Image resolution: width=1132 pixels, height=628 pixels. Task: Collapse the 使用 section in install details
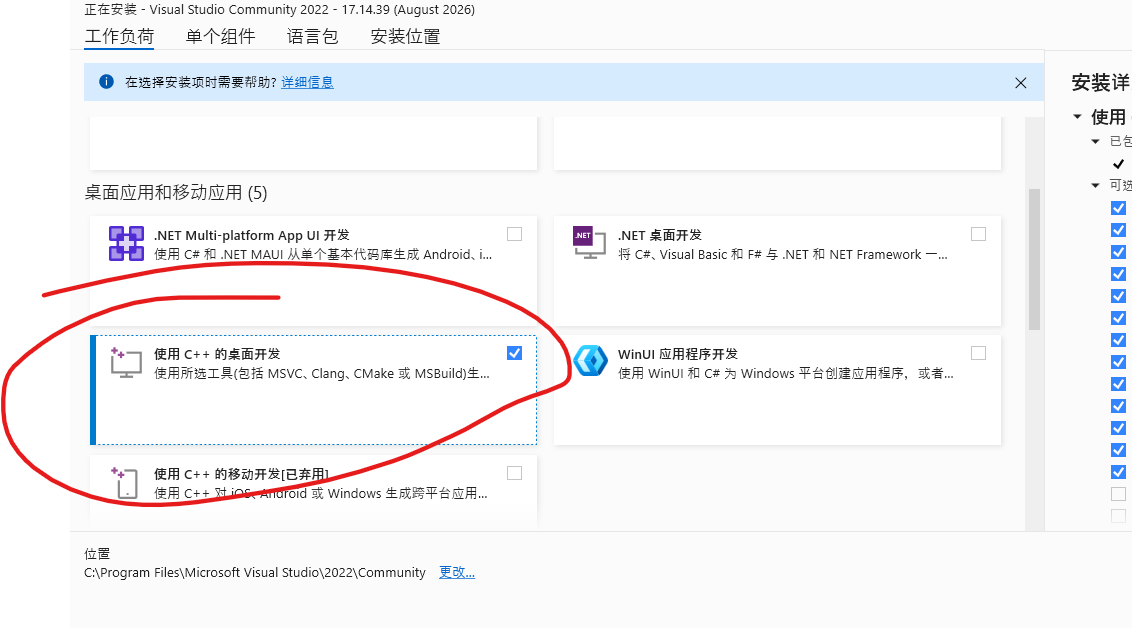[1077, 116]
